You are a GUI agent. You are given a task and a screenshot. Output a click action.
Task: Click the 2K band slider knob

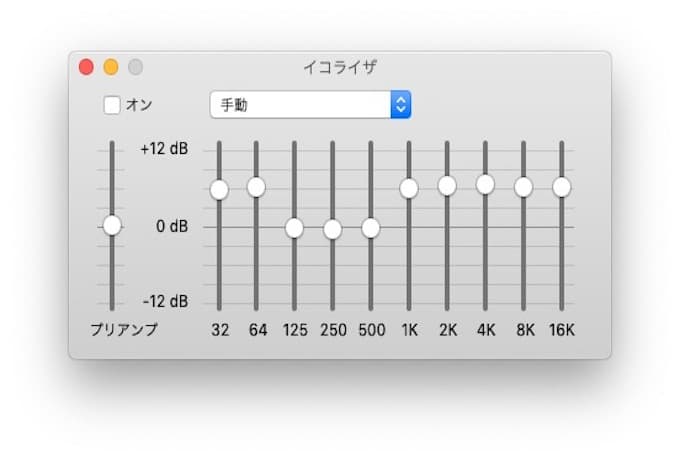(447, 186)
